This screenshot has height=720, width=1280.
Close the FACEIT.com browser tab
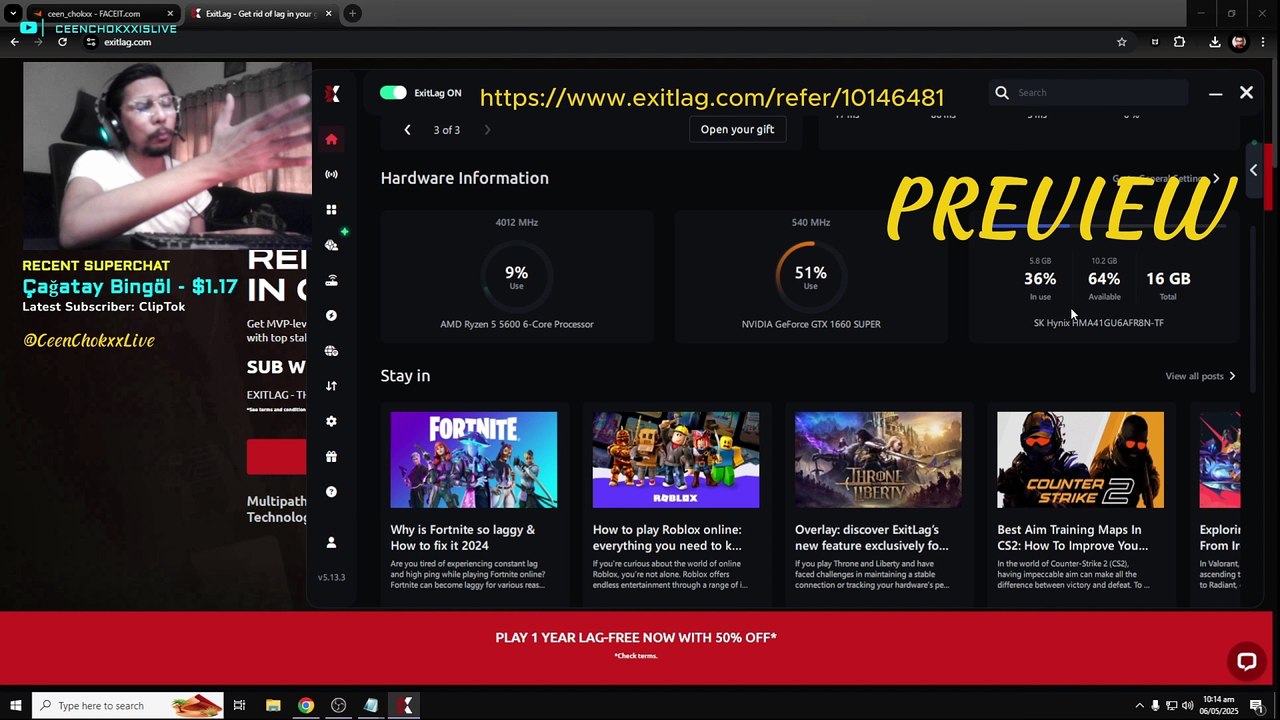pos(170,14)
